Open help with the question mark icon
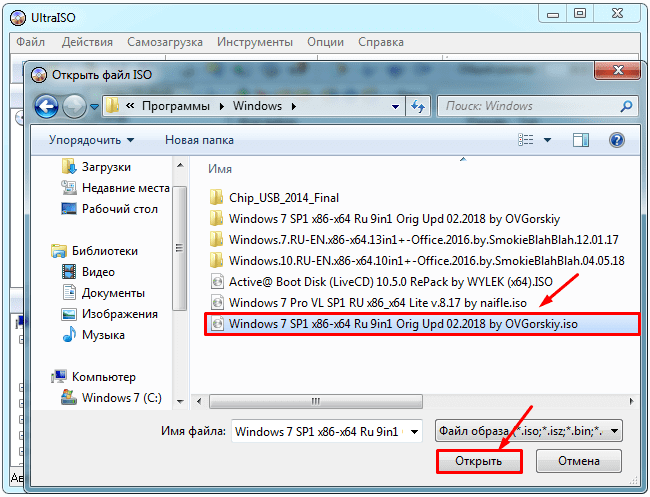 coord(617,140)
